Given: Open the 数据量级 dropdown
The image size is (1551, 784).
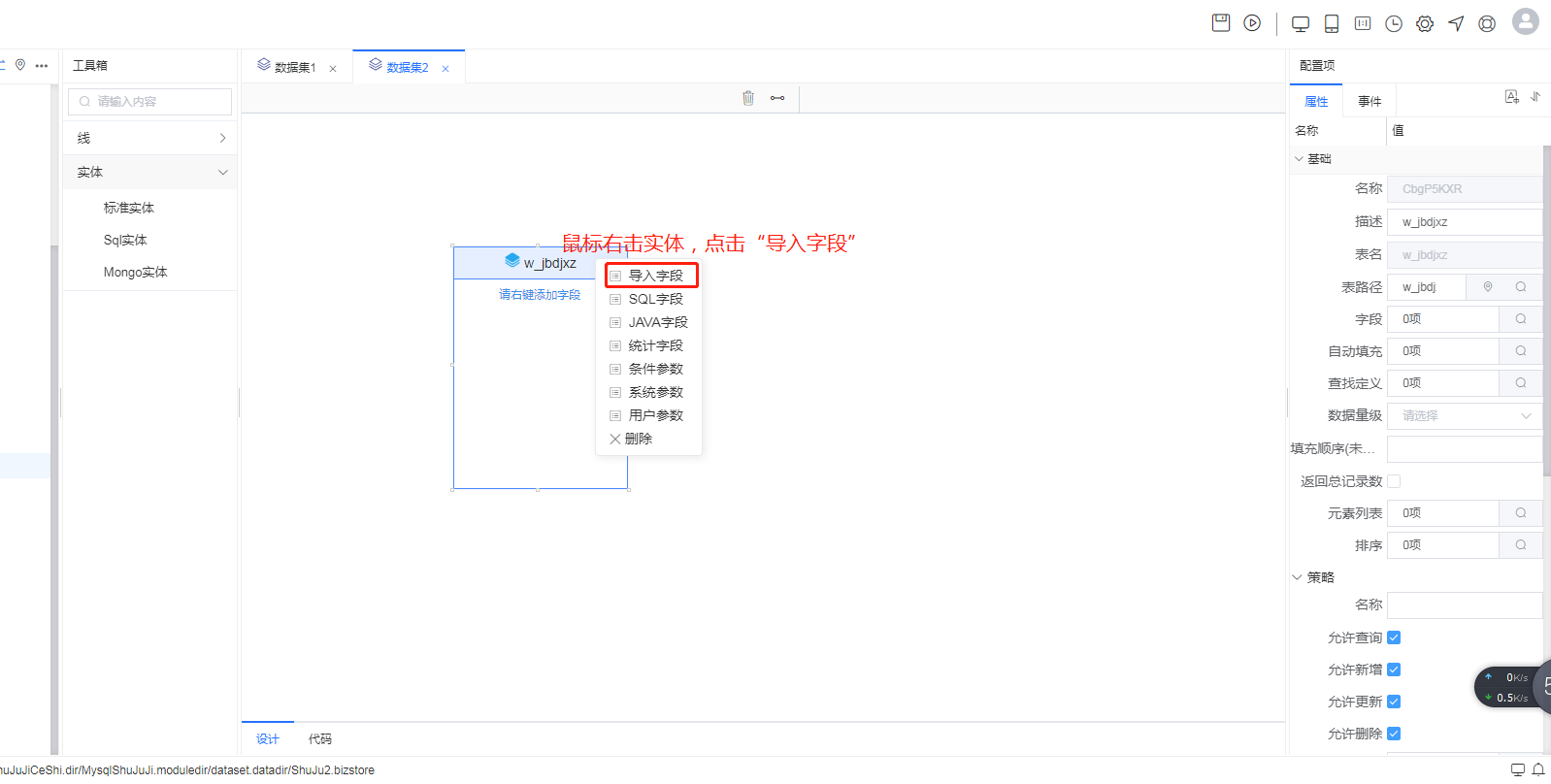Looking at the screenshot, I should coord(1464,416).
